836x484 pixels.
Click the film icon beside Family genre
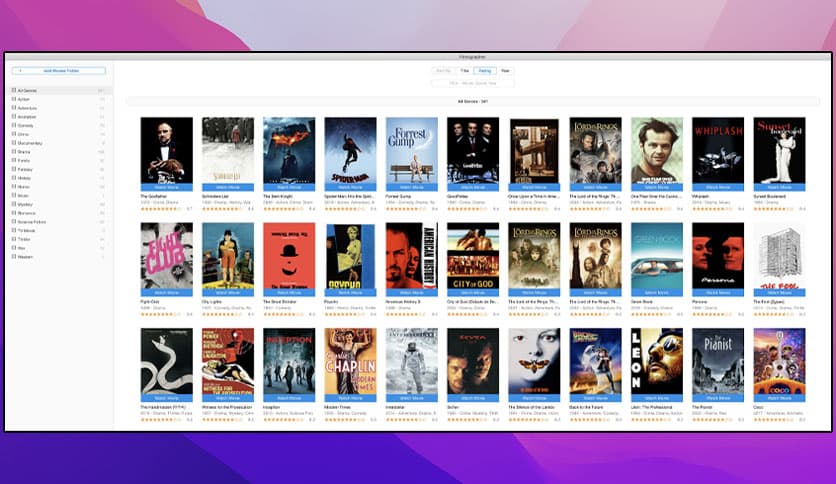click(14, 160)
